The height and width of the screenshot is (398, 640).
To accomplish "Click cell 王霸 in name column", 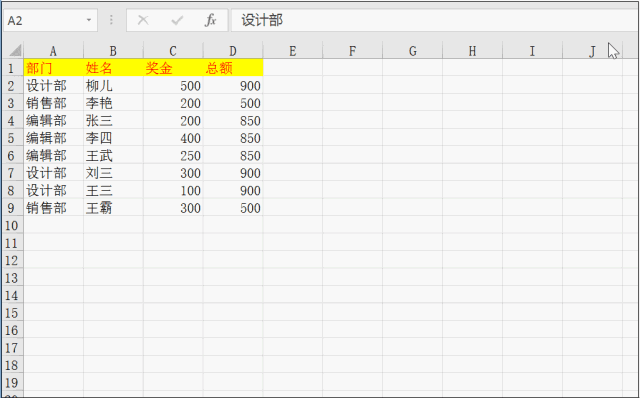I will coord(113,208).
